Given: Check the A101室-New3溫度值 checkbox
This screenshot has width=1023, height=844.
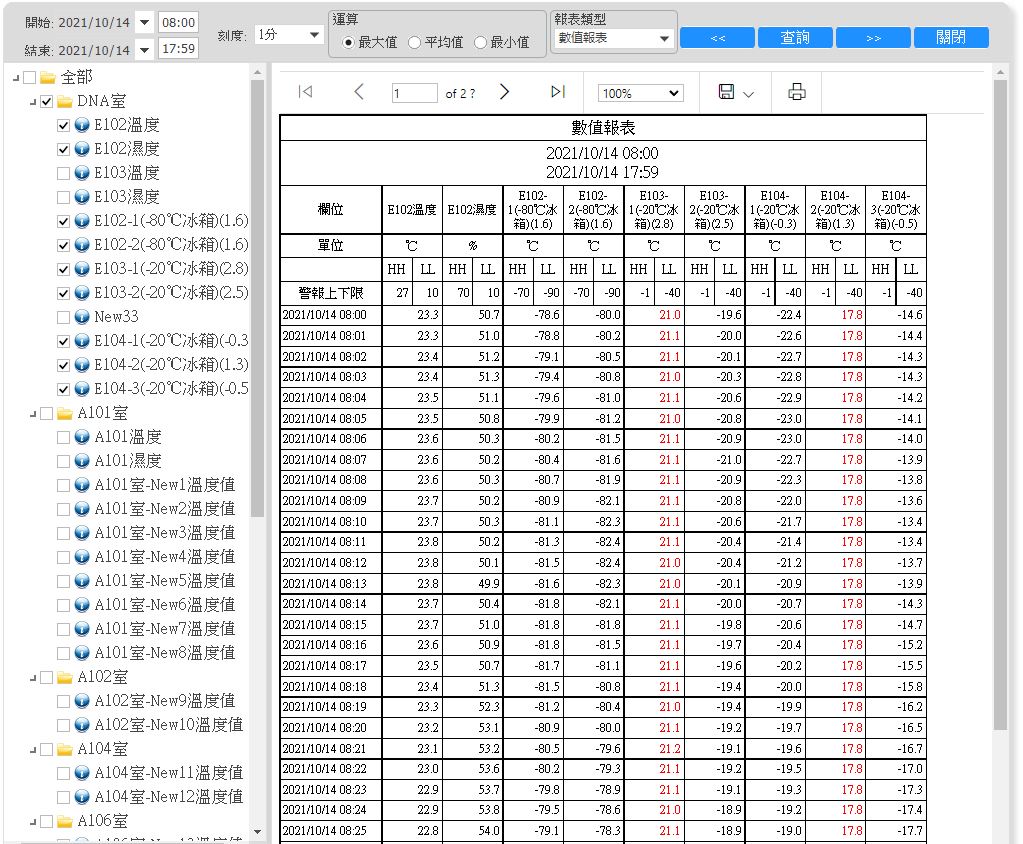Looking at the screenshot, I should pos(63,533).
